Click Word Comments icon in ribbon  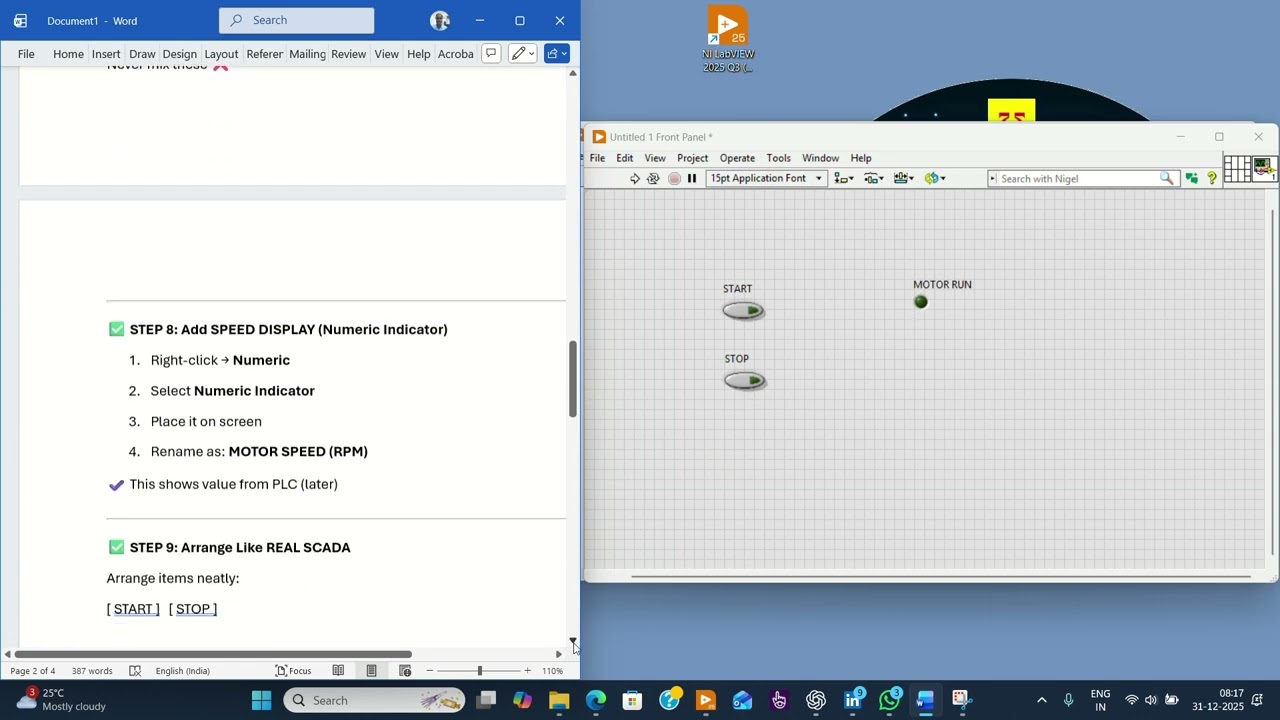[490, 54]
